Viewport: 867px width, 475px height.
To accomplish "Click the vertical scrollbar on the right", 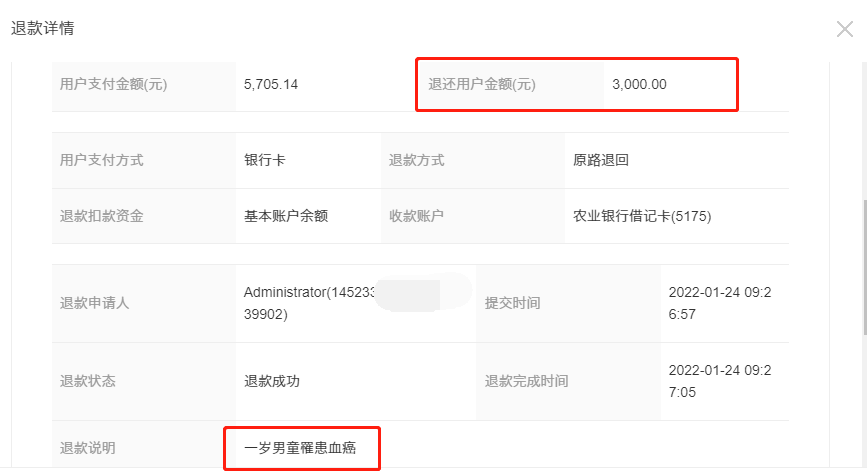I will tap(864, 267).
